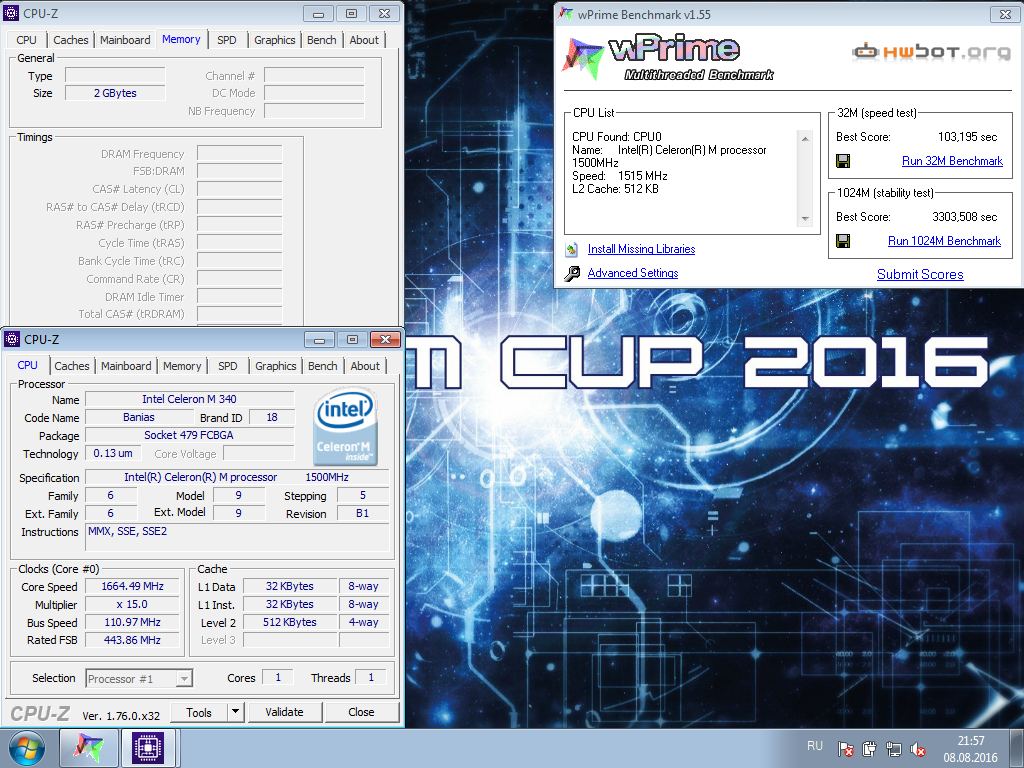This screenshot has height=768, width=1024.
Task: Click the Bus Speed value 110.97 MHz
Action: 133,622
